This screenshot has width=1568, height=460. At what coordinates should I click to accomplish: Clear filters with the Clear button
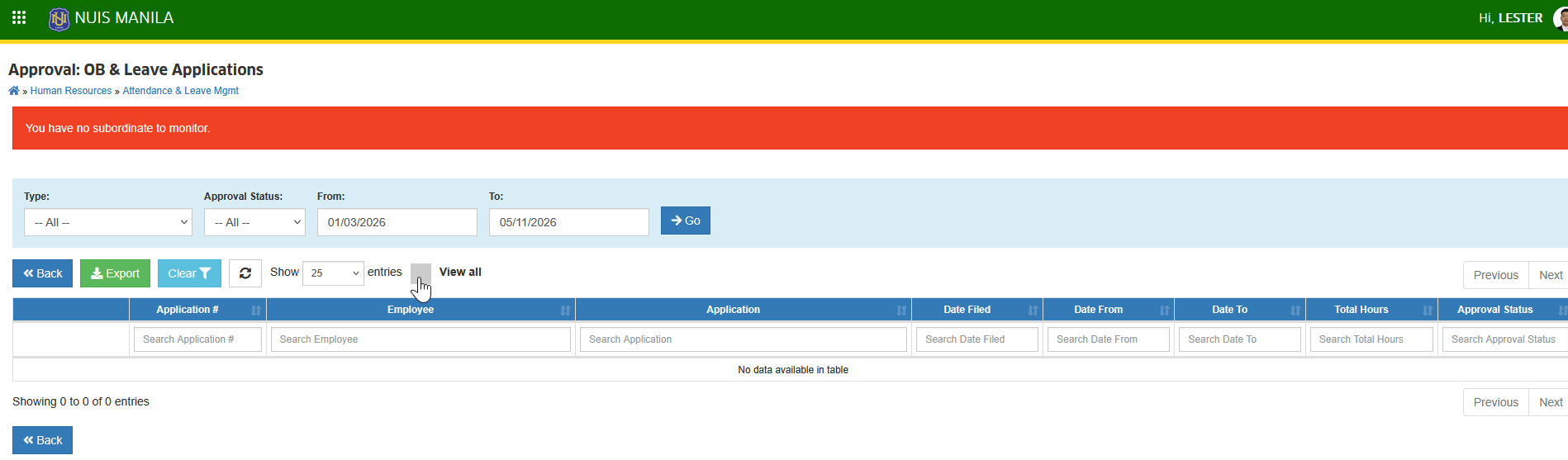[x=189, y=273]
